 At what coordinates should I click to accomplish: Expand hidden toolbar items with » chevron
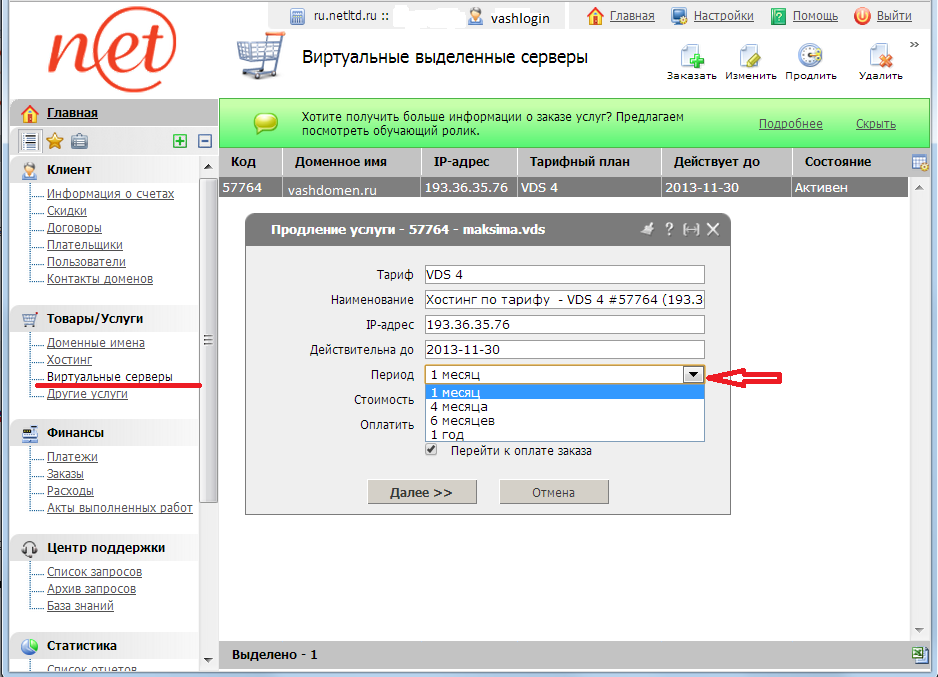[914, 44]
